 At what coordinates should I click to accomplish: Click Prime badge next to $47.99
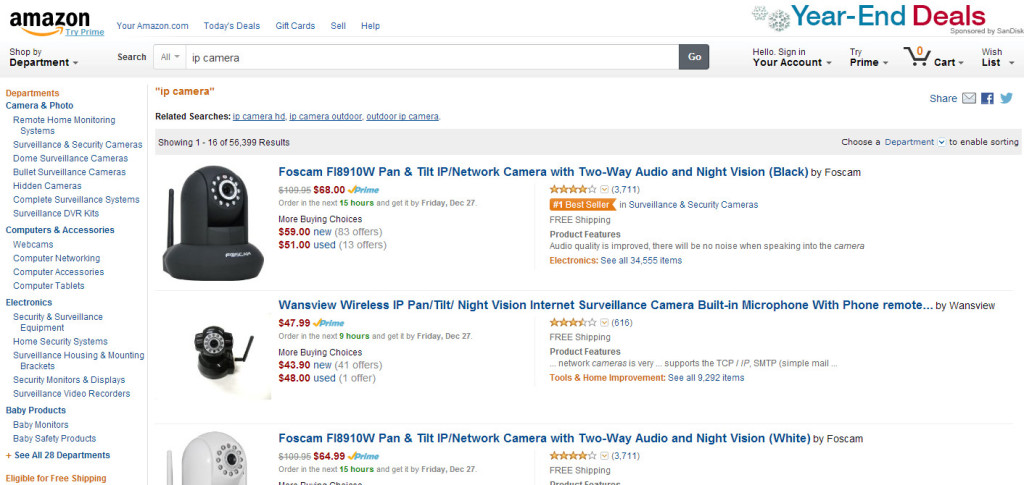pyautogui.click(x=328, y=323)
